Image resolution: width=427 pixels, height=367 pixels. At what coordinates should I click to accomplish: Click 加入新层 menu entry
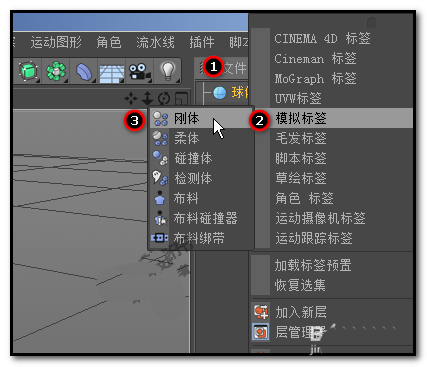pos(301,312)
